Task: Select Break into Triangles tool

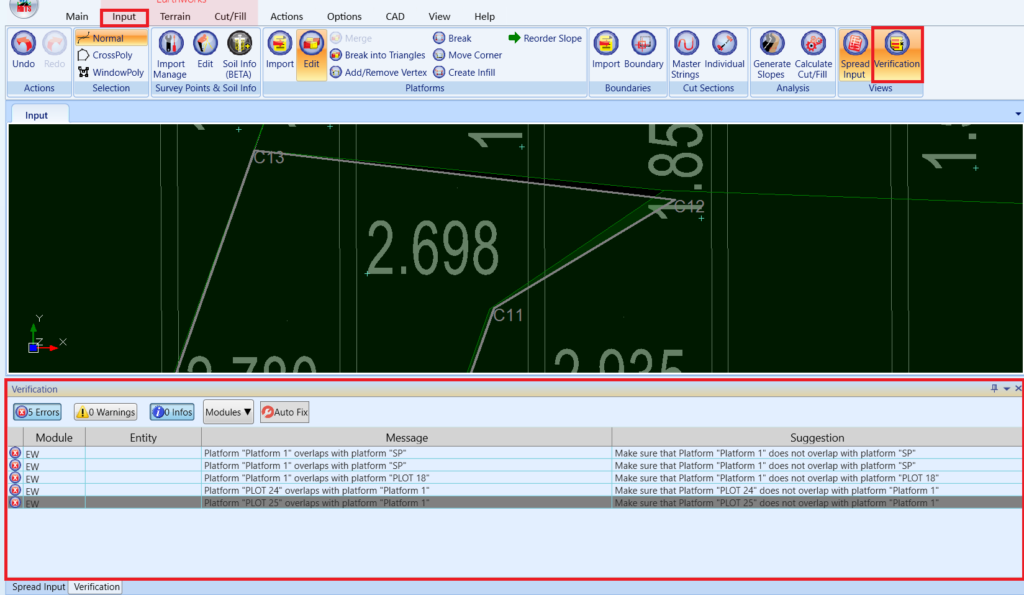Action: [377, 56]
